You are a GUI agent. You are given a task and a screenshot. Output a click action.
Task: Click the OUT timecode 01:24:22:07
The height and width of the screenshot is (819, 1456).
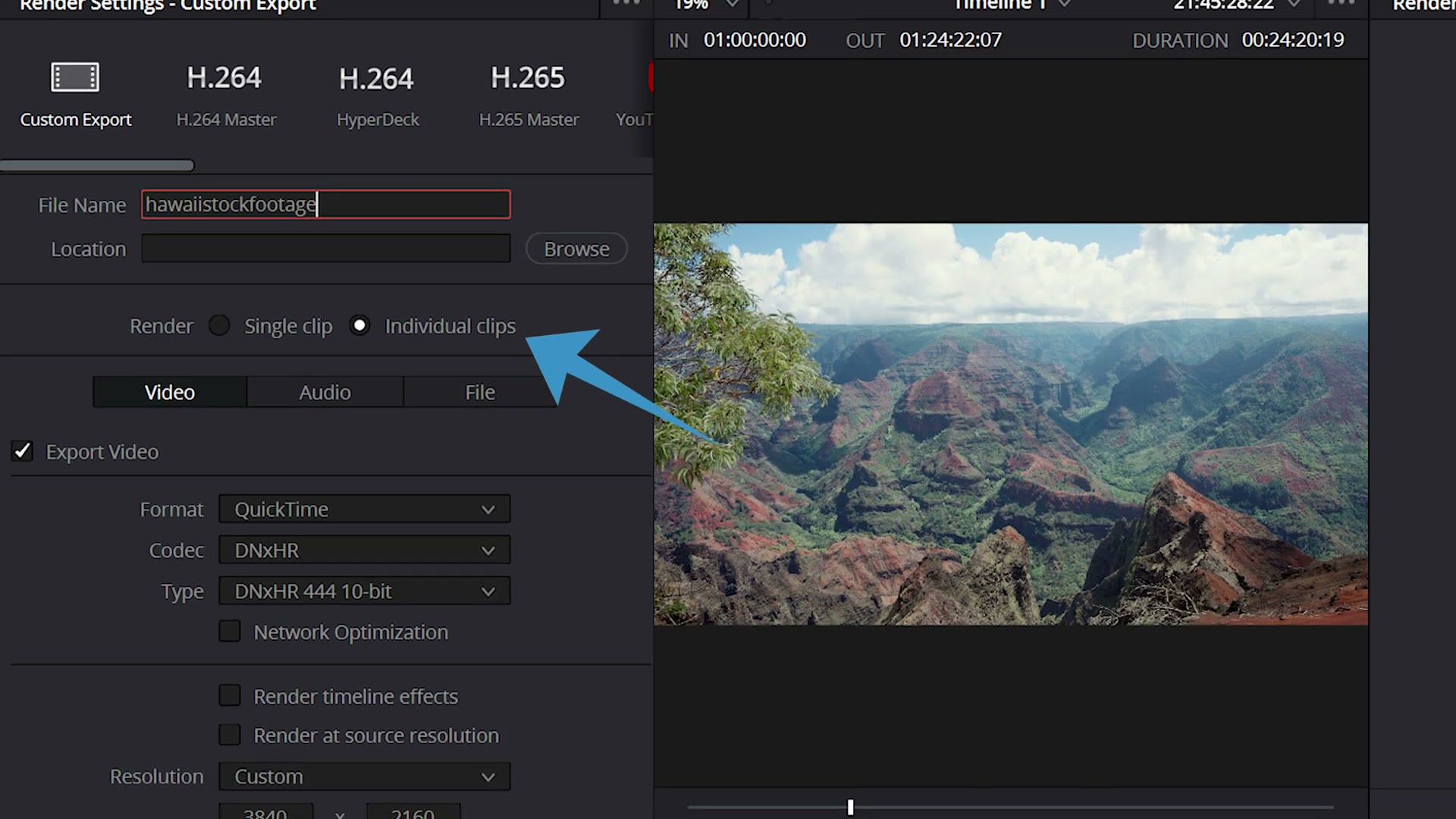(950, 40)
